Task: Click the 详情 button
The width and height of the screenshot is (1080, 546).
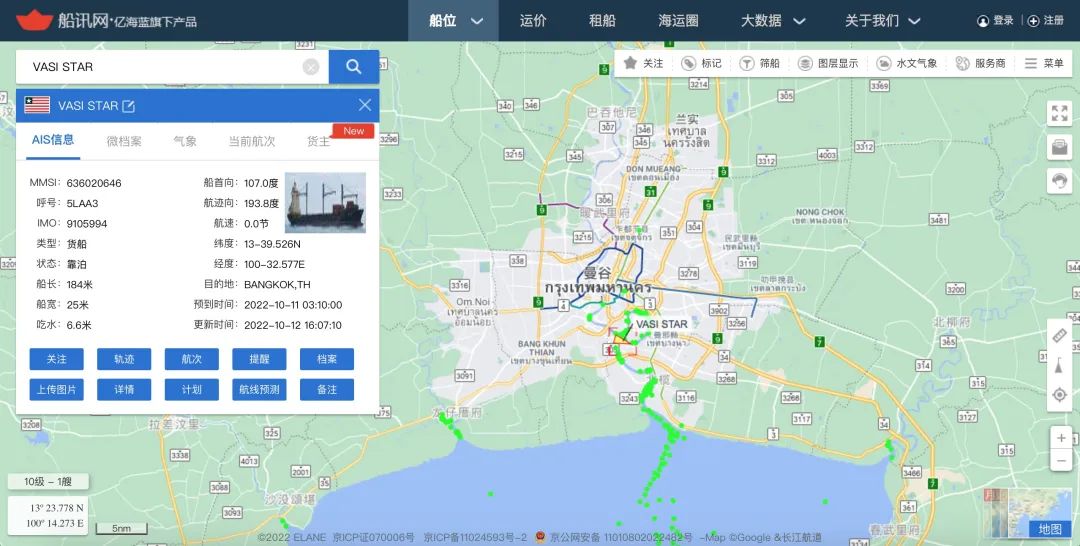Action: click(x=124, y=390)
